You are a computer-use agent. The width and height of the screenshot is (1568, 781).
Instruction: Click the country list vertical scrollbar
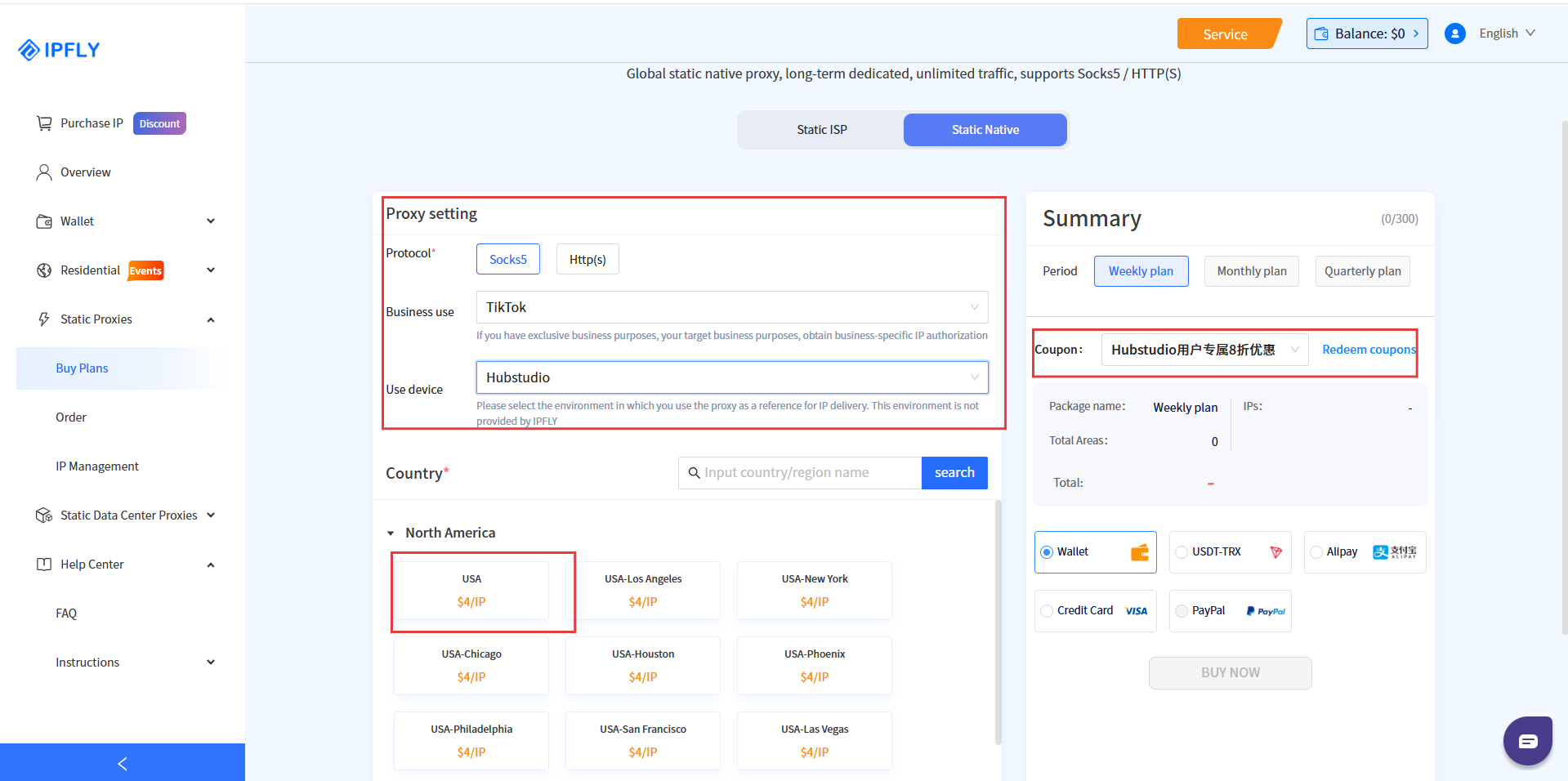[x=998, y=623]
